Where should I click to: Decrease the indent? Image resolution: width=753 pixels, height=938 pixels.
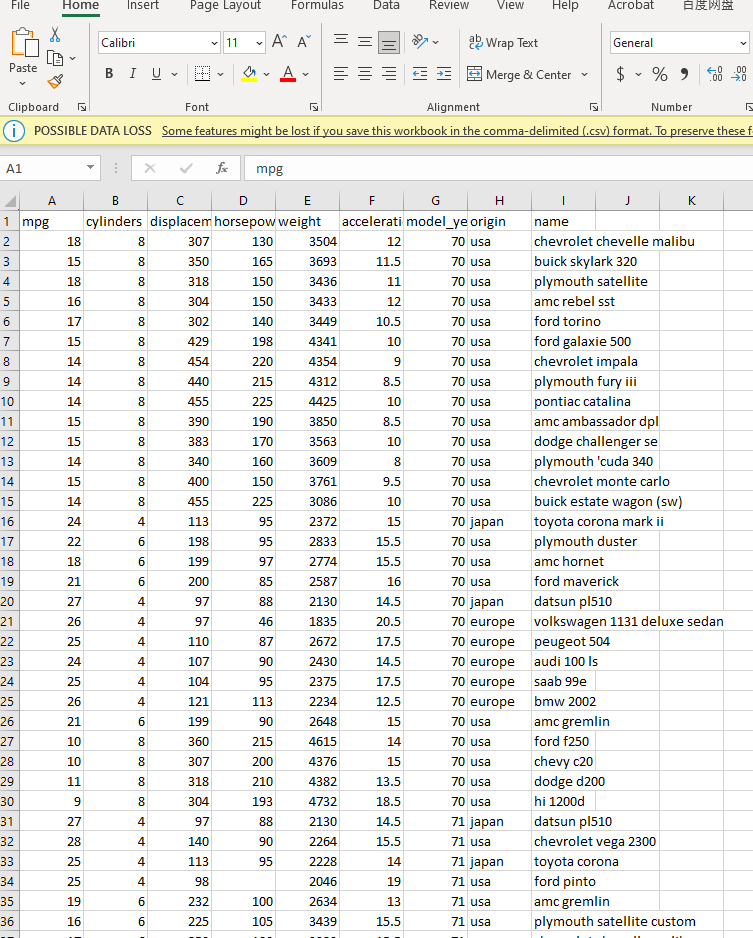(x=420, y=74)
